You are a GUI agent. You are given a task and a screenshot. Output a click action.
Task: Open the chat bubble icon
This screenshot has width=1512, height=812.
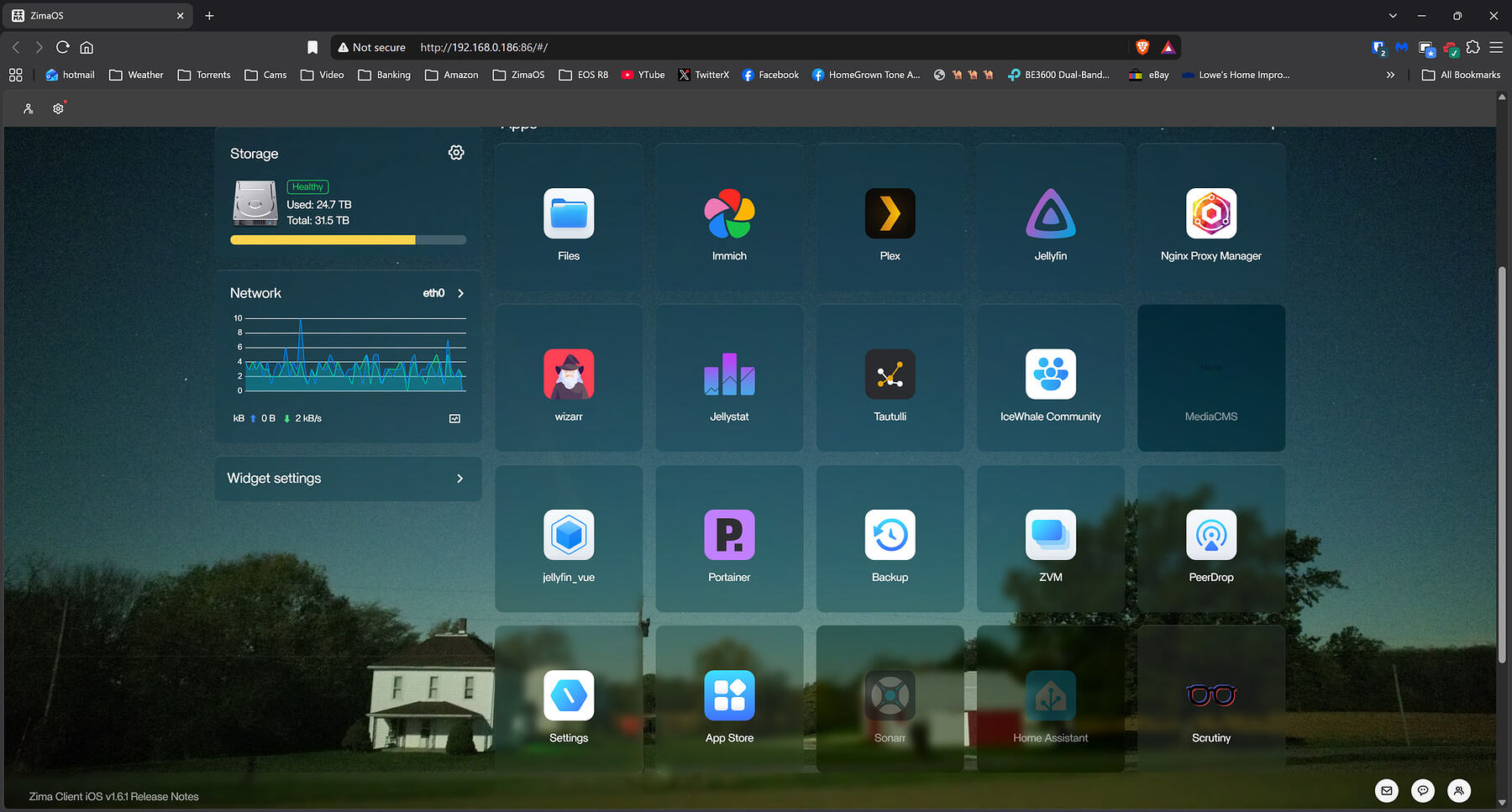(x=1422, y=790)
